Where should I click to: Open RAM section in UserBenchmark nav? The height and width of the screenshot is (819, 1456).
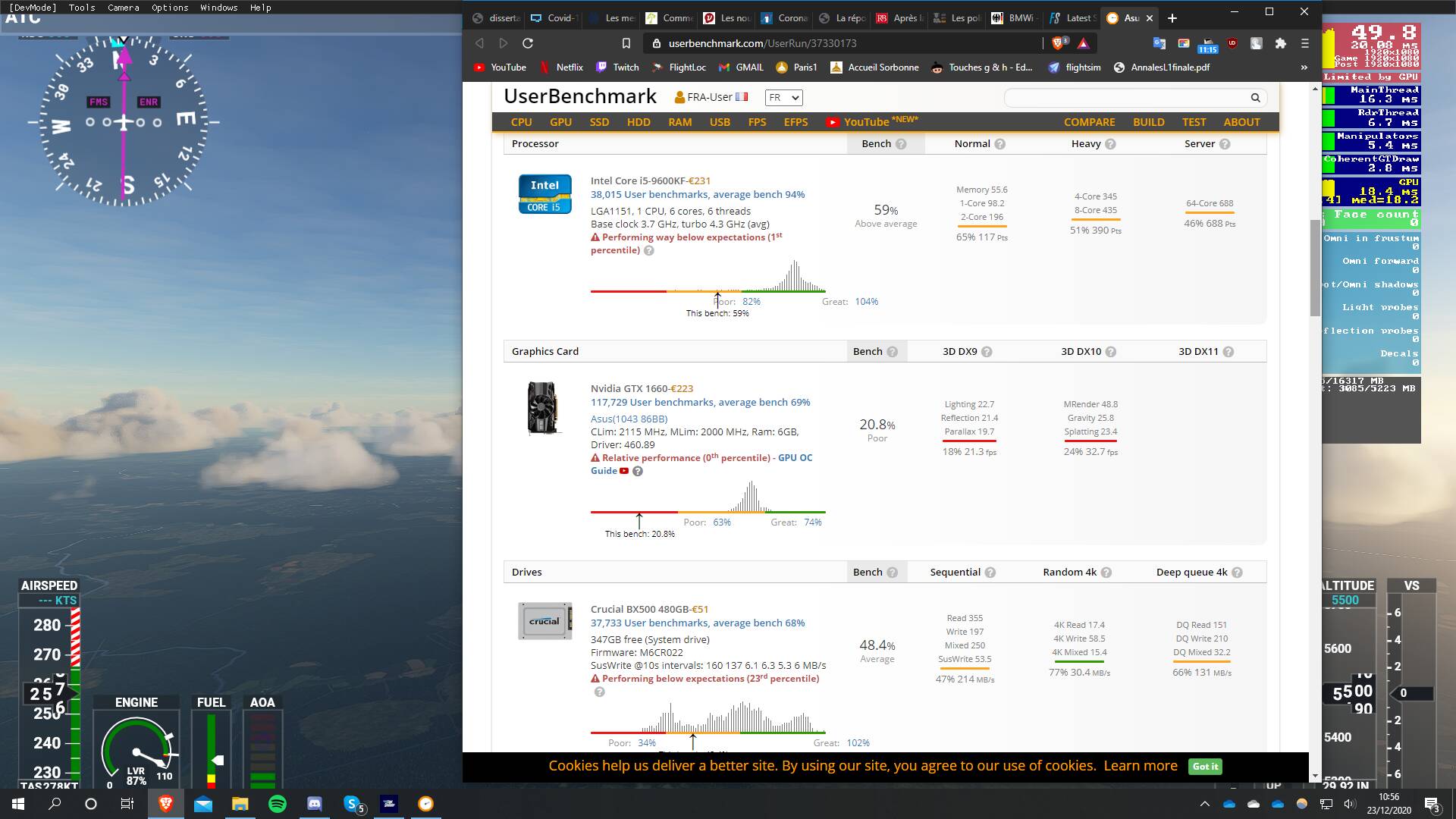679,122
